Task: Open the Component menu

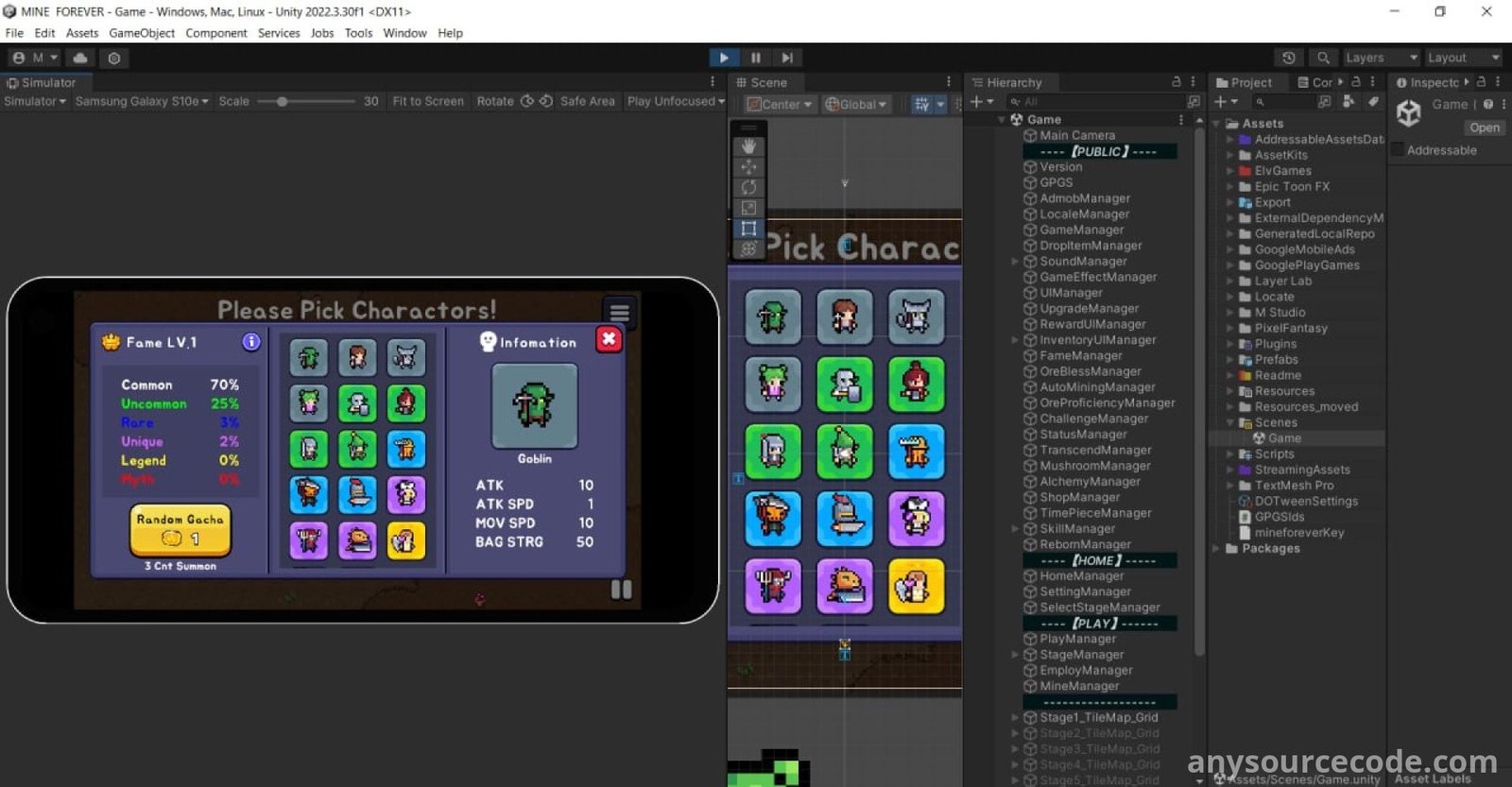Action: click(216, 33)
